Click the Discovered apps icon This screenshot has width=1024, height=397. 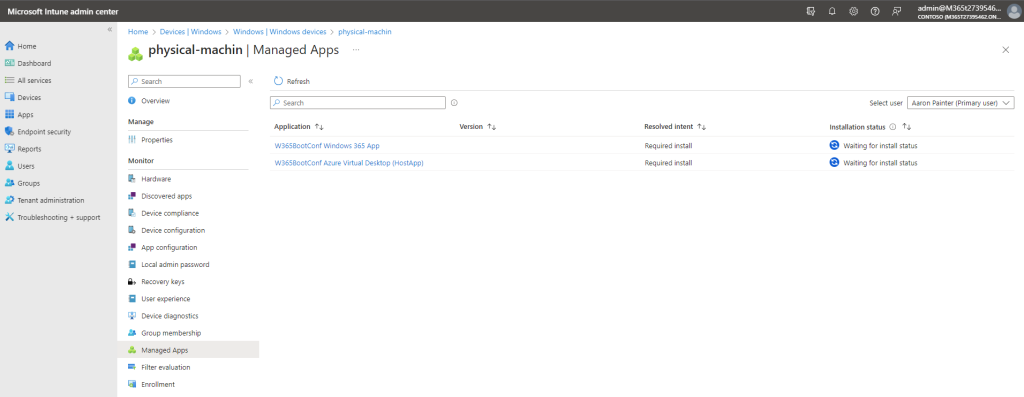pyautogui.click(x=132, y=196)
